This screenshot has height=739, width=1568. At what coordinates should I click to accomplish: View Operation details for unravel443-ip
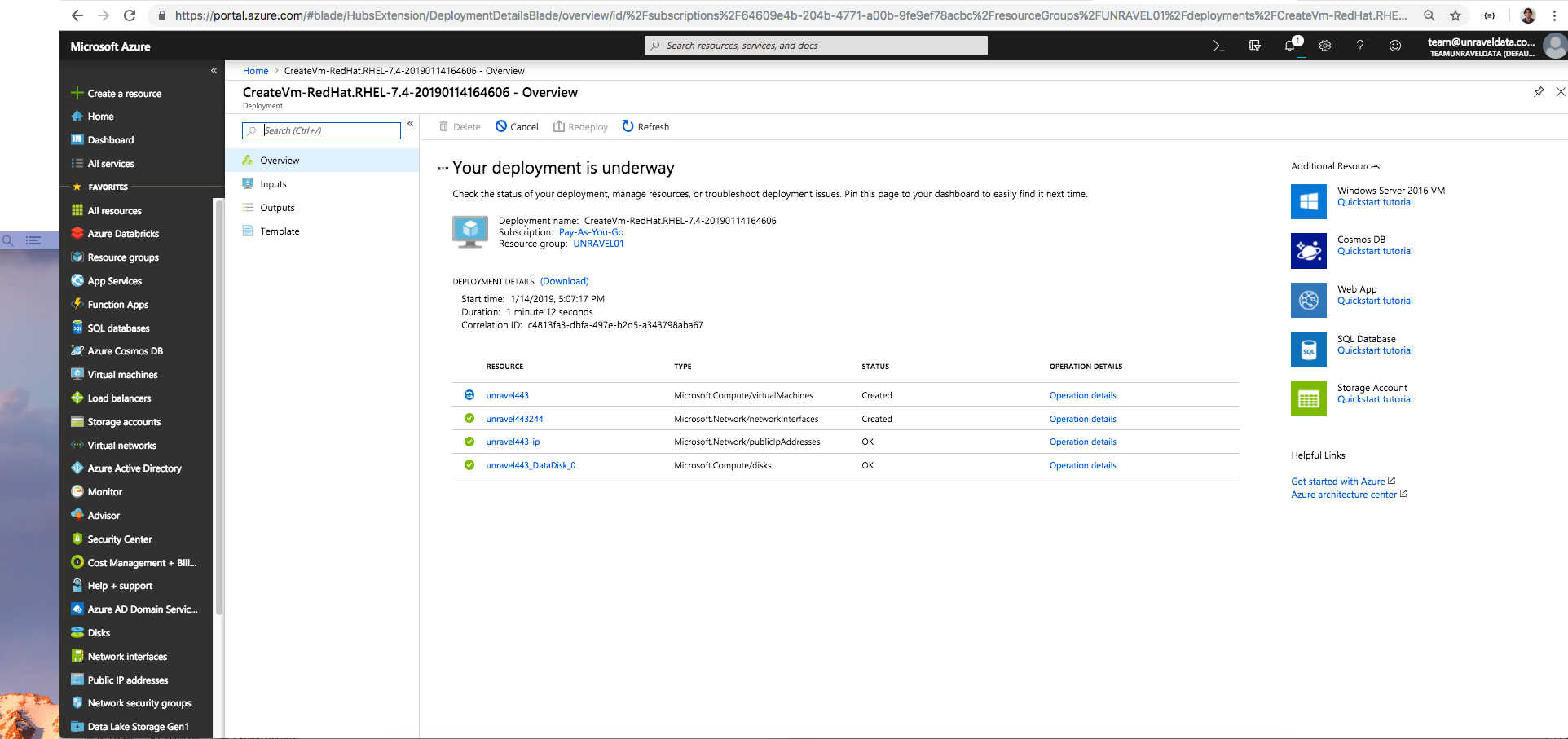[x=1083, y=442]
